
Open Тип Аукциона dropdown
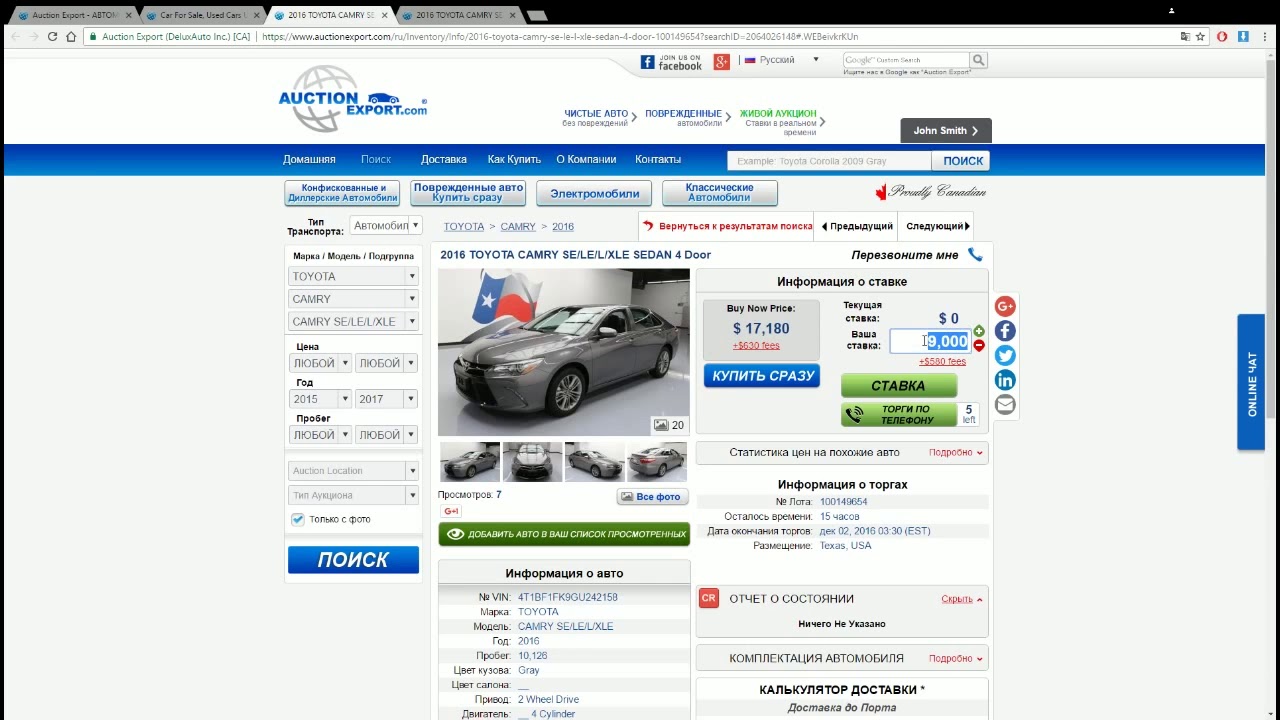click(x=353, y=495)
